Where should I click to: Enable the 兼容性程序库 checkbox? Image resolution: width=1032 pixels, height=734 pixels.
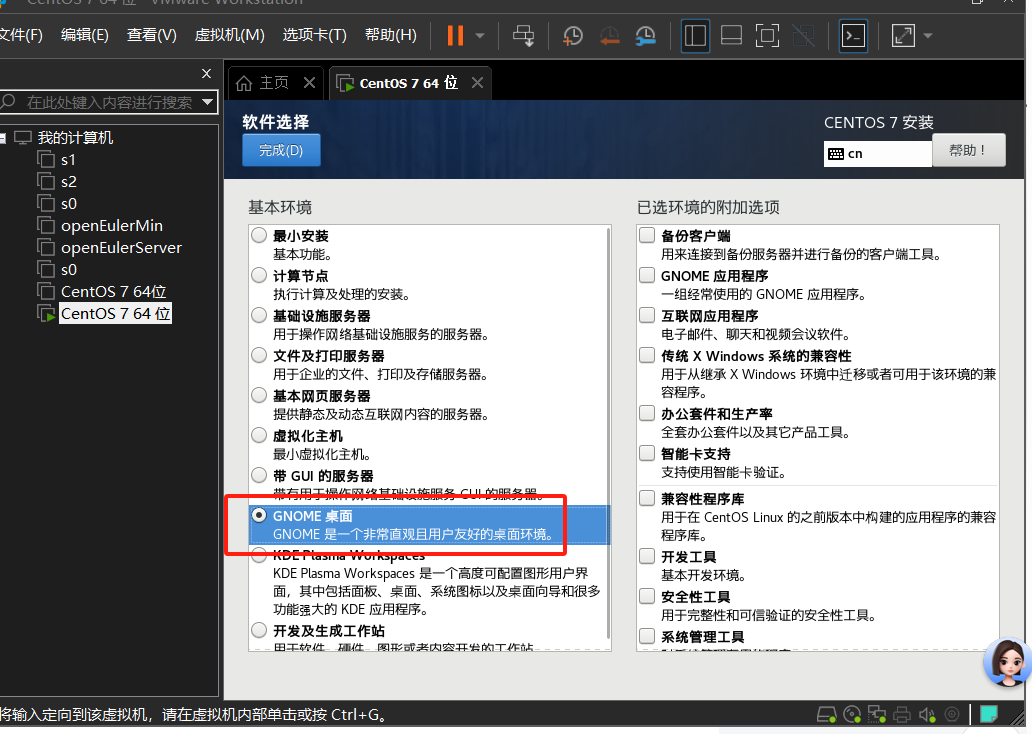point(648,498)
